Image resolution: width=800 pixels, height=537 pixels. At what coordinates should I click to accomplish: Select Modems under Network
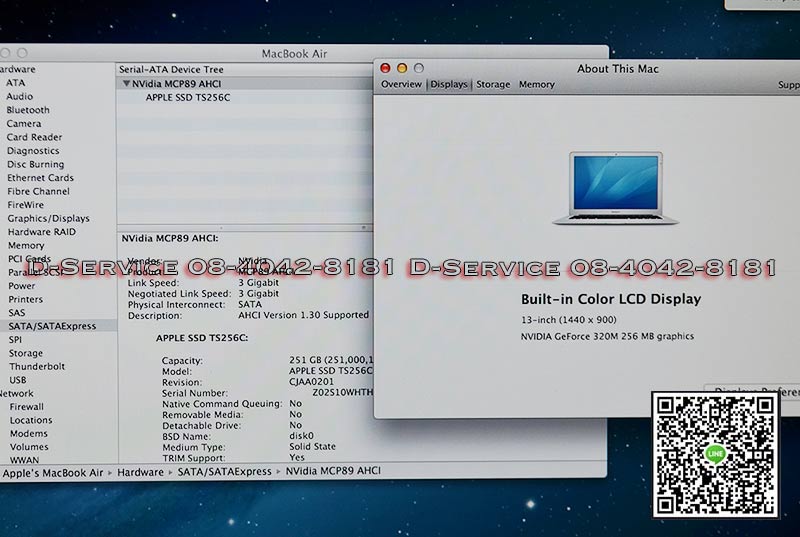pyautogui.click(x=29, y=433)
